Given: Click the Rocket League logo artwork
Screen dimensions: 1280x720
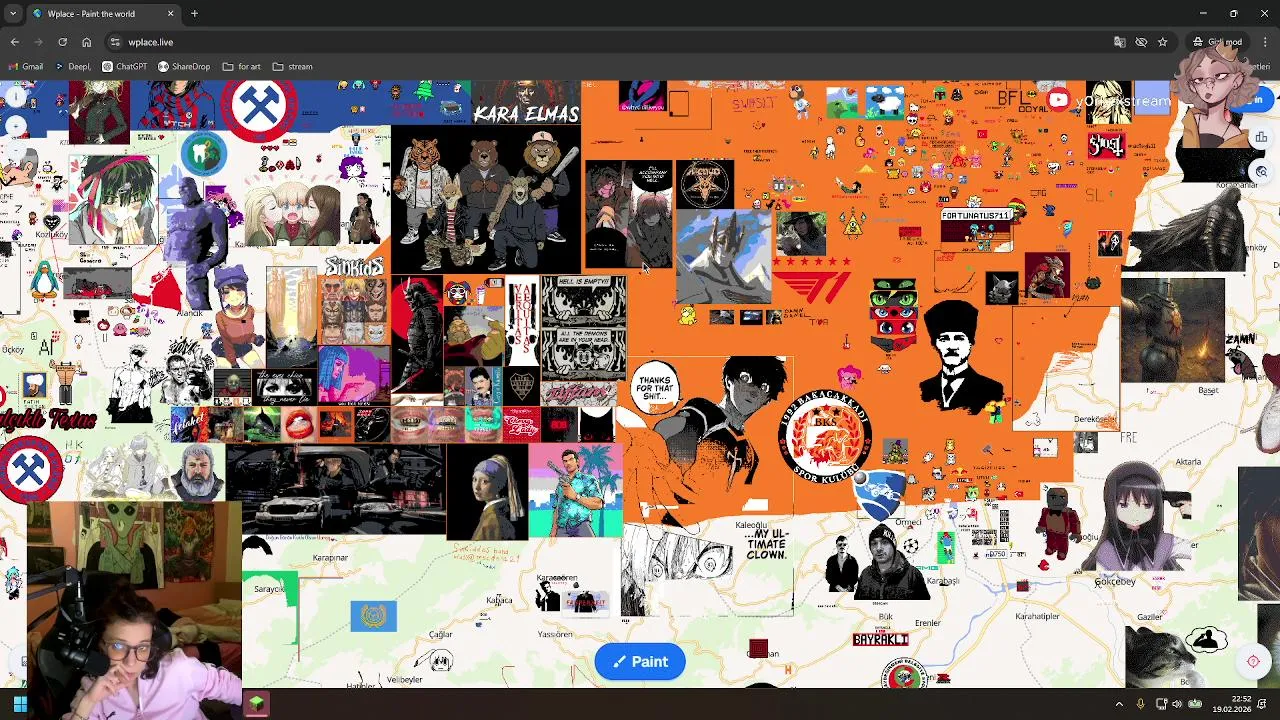Looking at the screenshot, I should pos(878,497).
